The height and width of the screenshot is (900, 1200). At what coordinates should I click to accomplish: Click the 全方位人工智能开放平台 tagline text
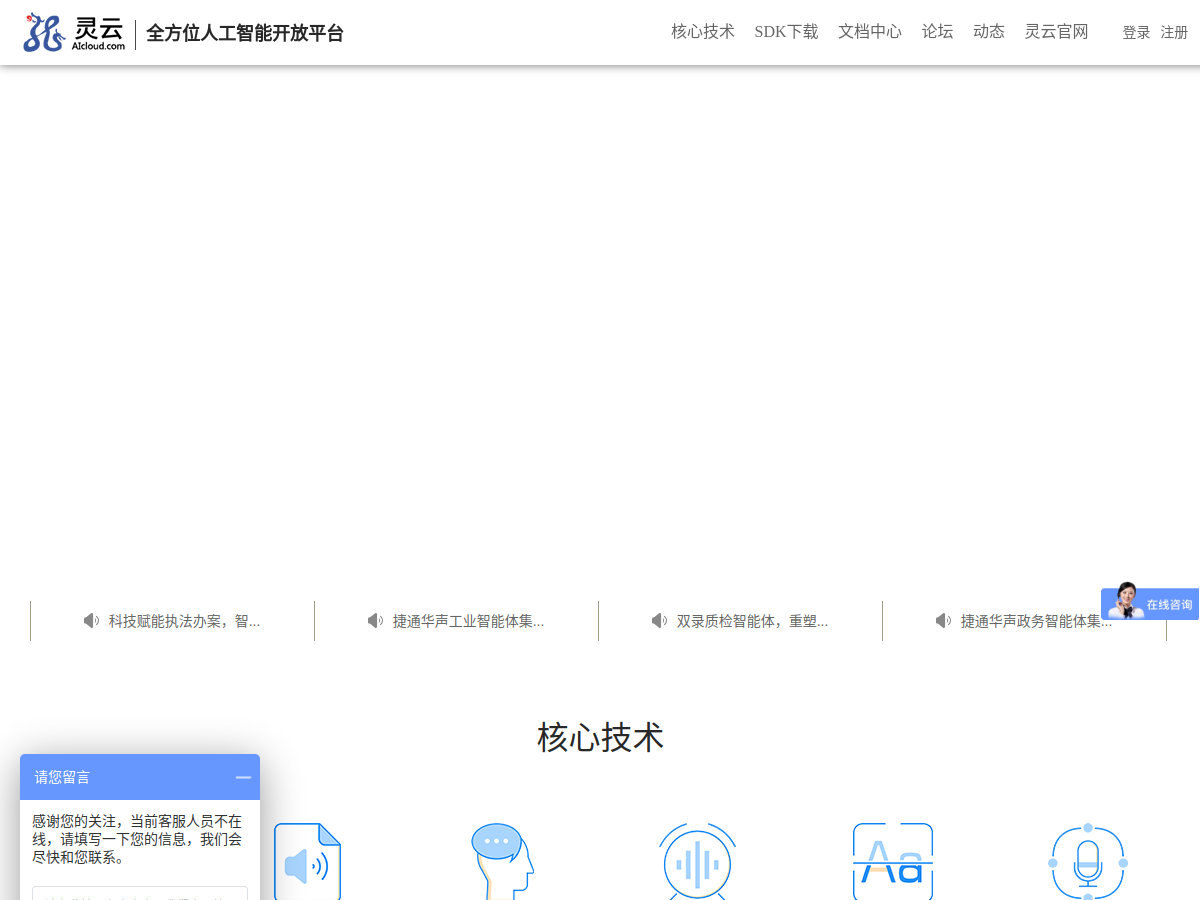(x=245, y=33)
